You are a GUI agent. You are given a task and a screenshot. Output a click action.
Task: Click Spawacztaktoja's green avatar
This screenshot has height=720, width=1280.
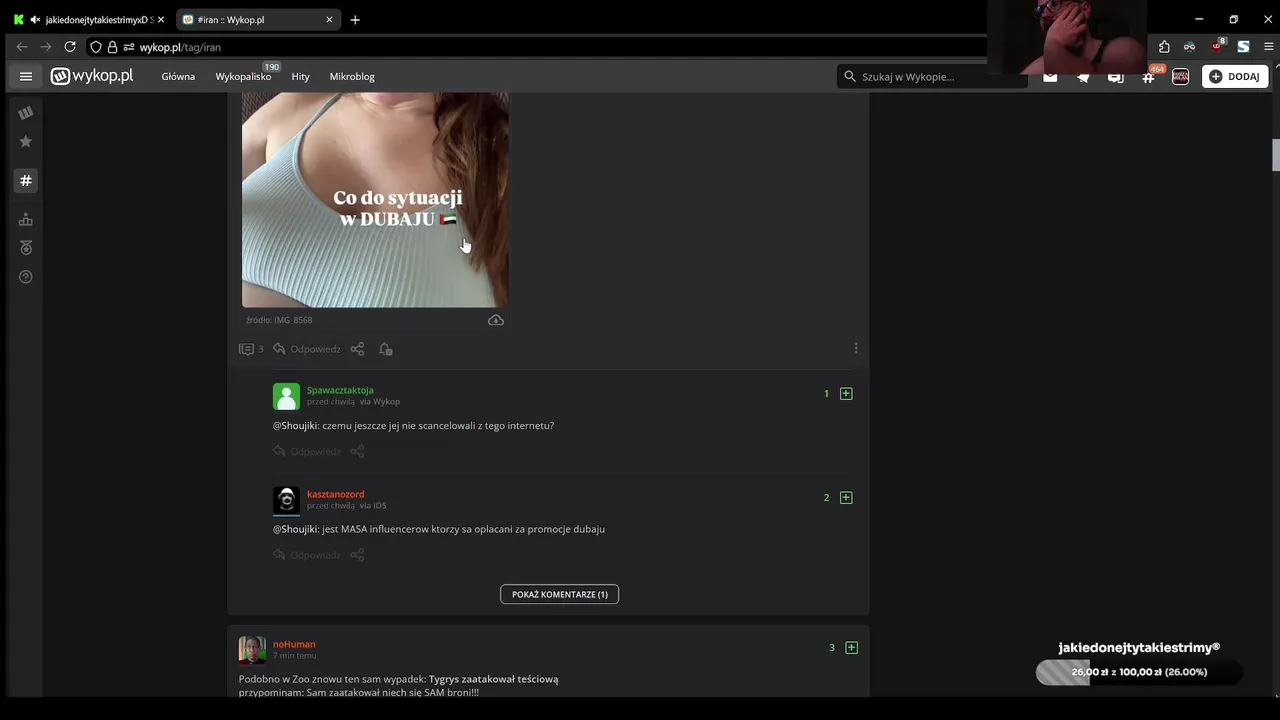click(286, 396)
